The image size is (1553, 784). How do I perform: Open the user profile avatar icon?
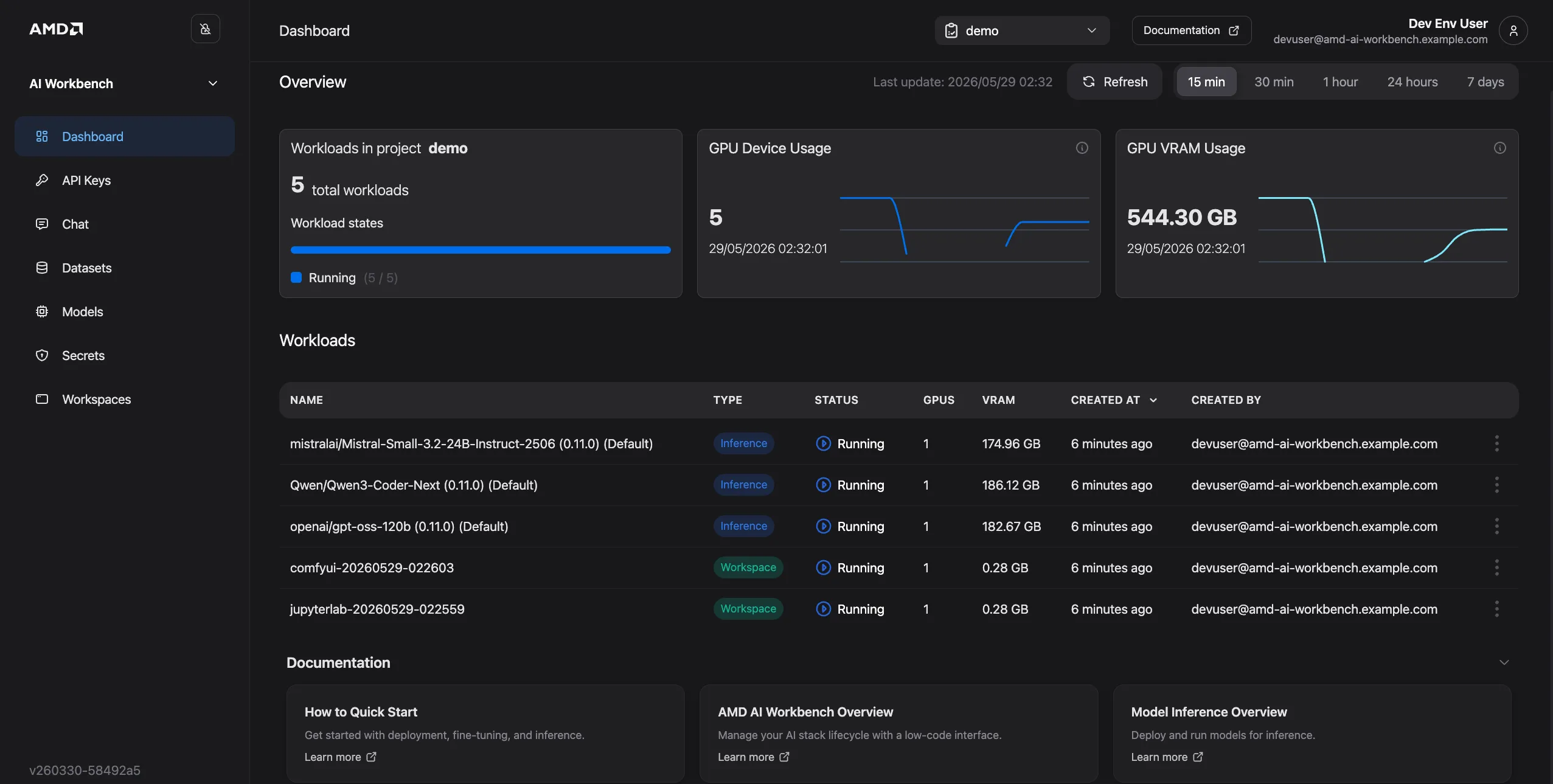click(x=1513, y=30)
